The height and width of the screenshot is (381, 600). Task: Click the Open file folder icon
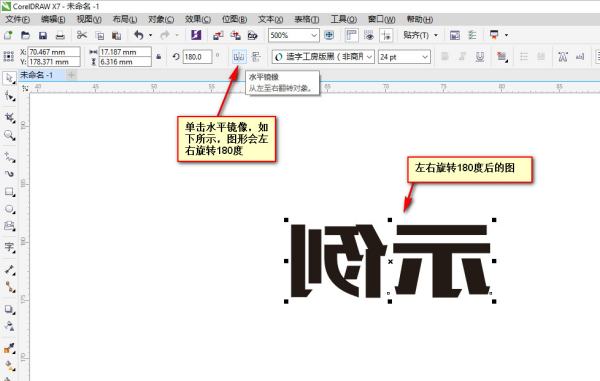pyautogui.click(x=25, y=36)
